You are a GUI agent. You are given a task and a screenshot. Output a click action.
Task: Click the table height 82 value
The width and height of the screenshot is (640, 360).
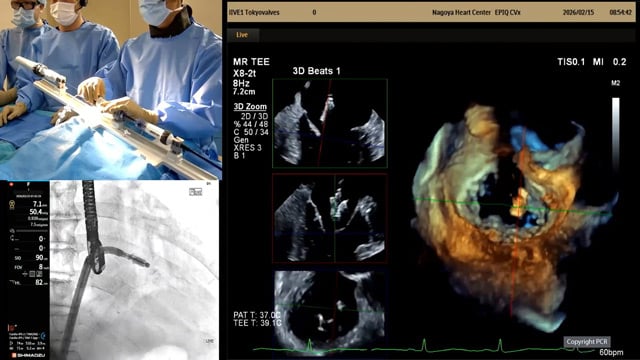(x=40, y=282)
